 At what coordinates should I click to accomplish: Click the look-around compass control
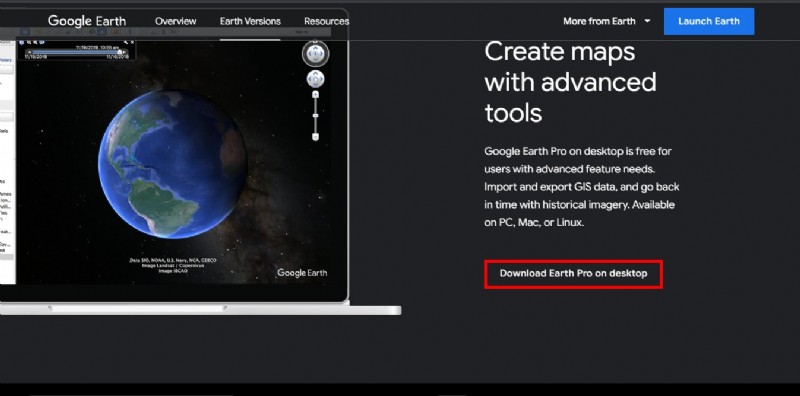point(315,54)
